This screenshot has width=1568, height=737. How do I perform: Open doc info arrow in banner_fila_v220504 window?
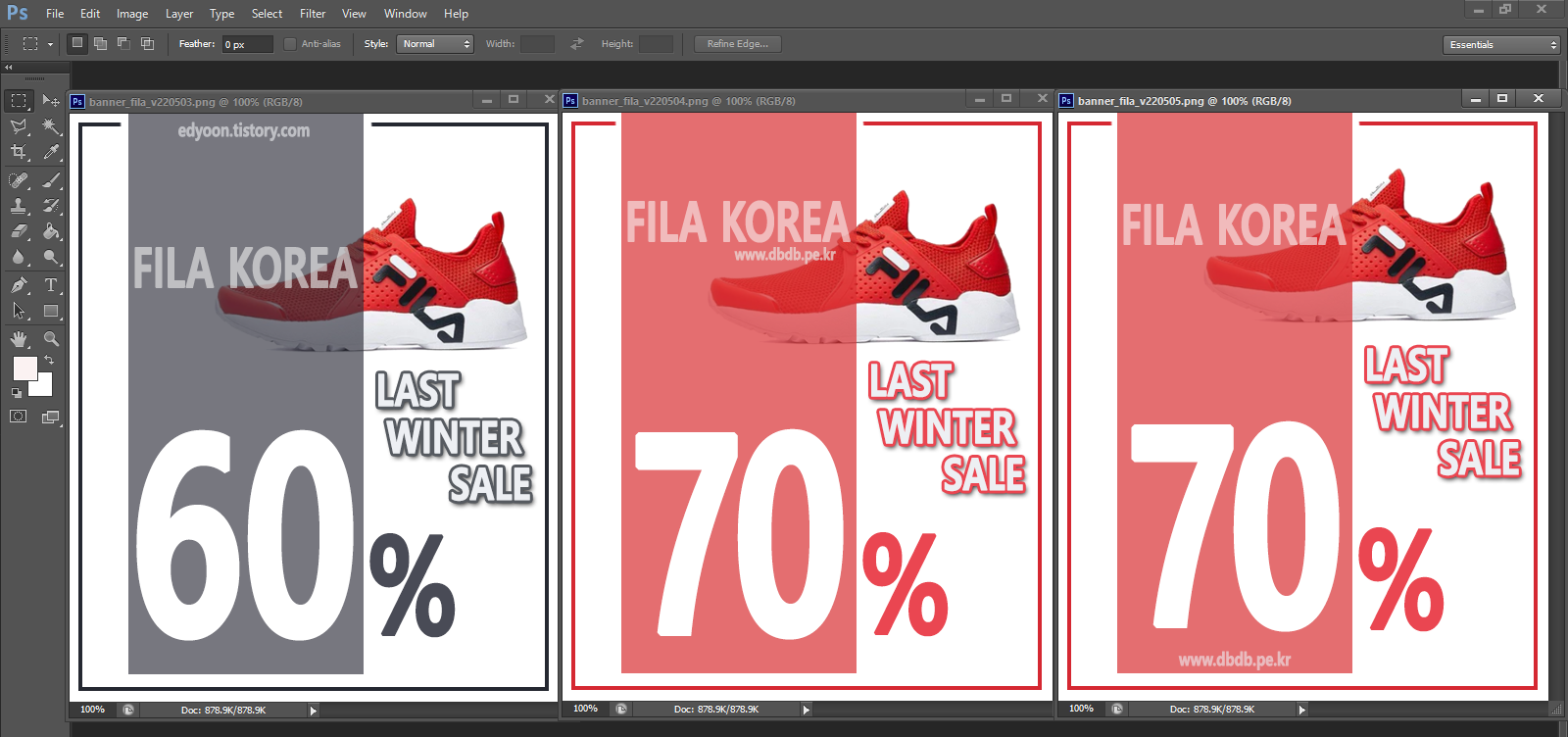807,710
